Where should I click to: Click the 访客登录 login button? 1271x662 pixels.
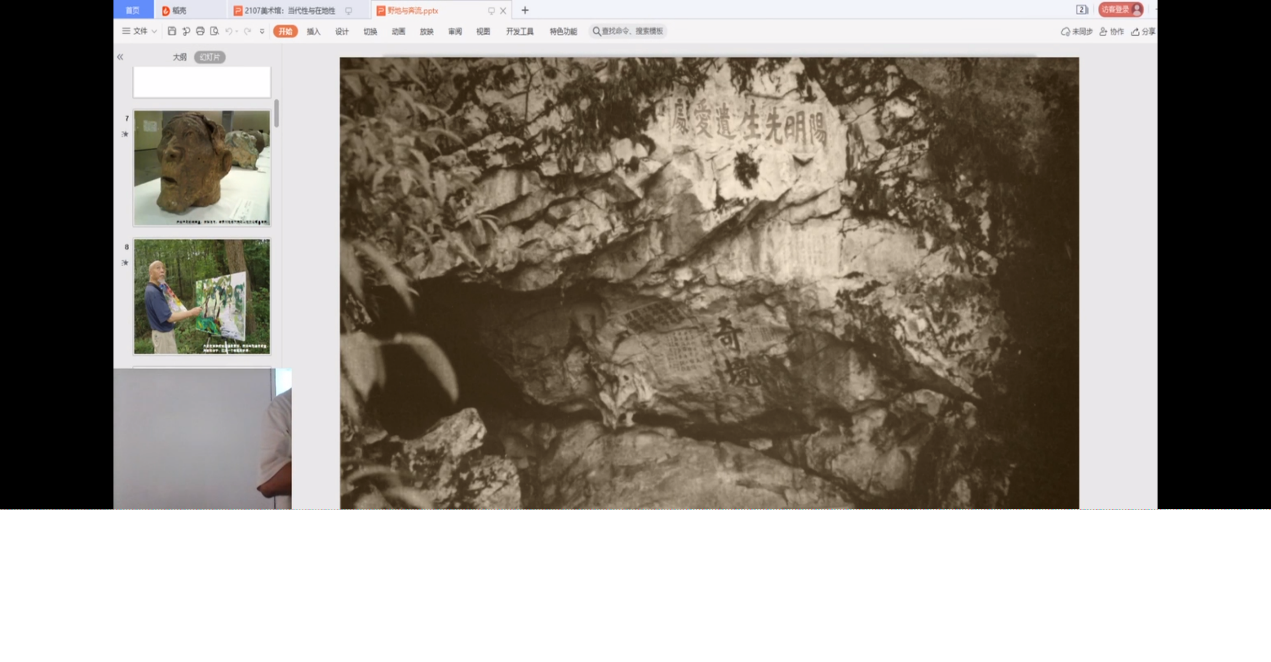(x=1120, y=10)
